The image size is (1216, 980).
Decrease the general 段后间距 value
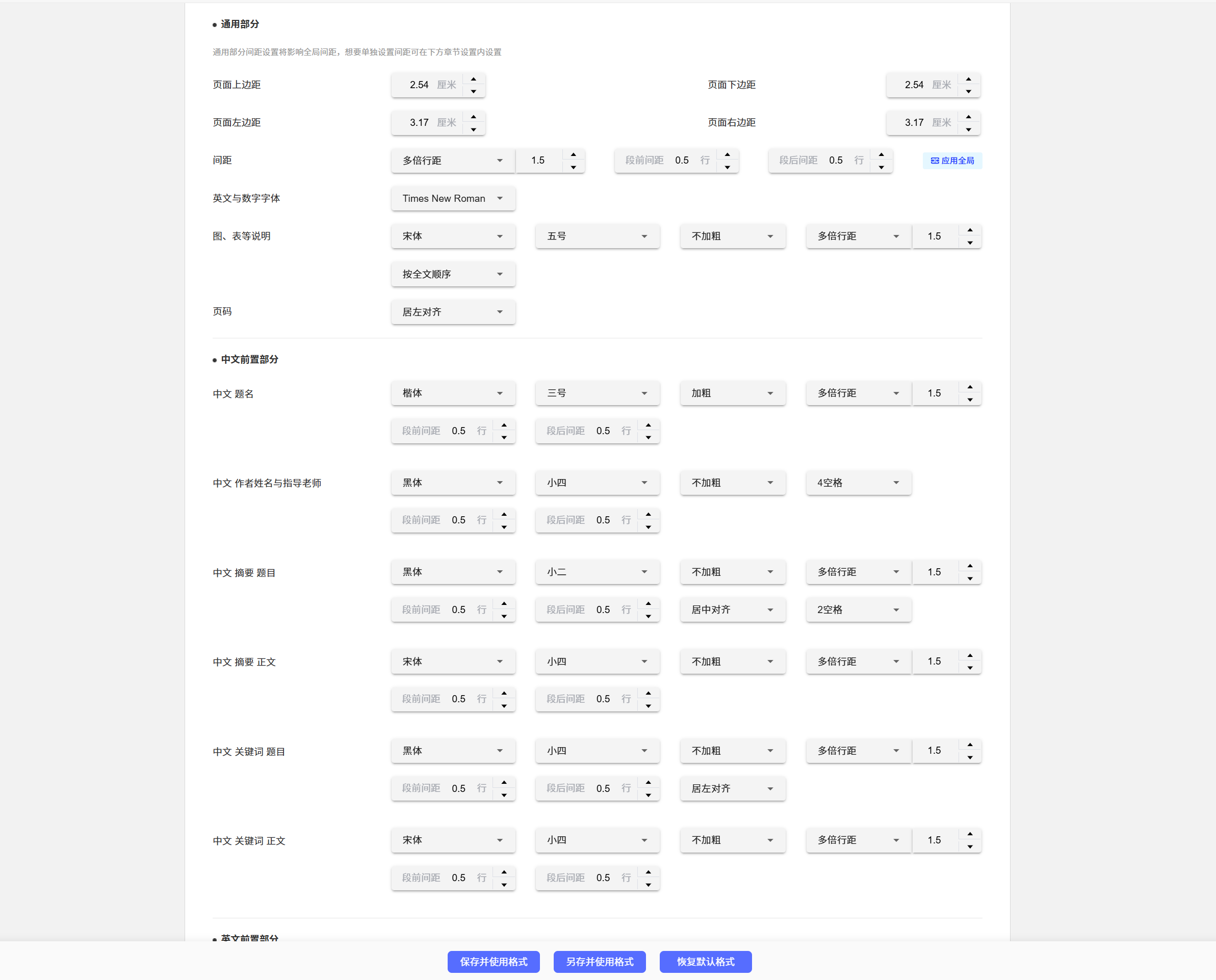[x=881, y=167]
